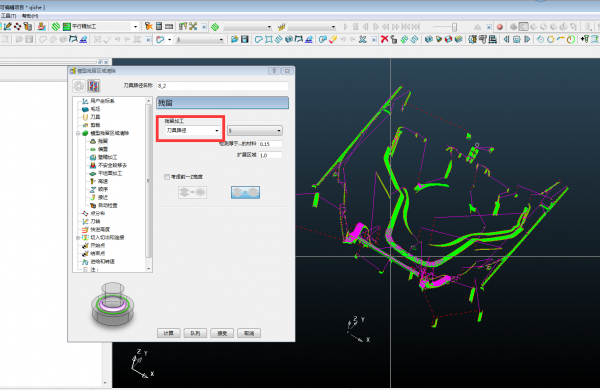
Task: Click the red X delete icon
Action: 384,39
